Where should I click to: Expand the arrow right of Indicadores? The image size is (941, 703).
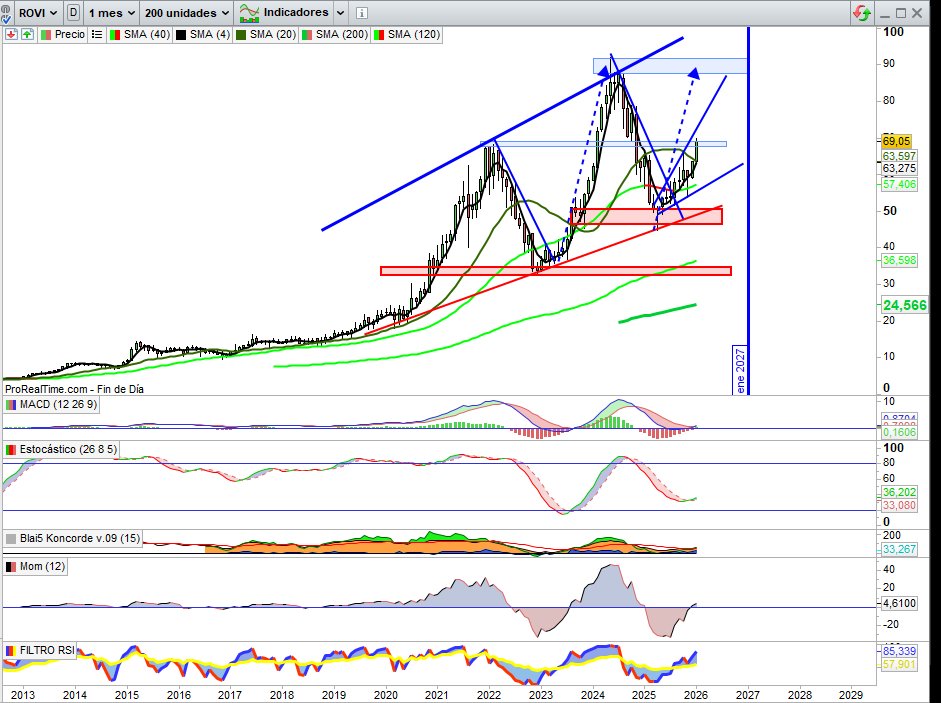(x=340, y=13)
